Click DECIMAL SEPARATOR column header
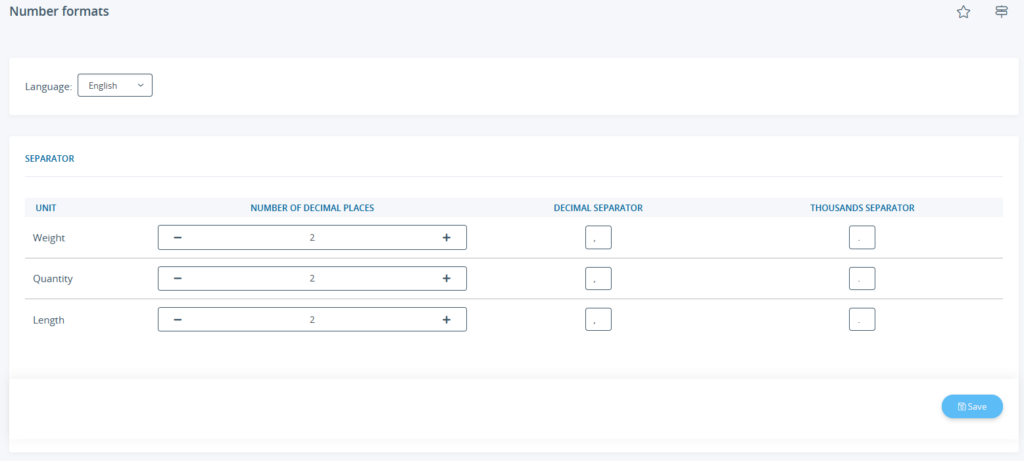This screenshot has width=1024, height=461. [598, 208]
